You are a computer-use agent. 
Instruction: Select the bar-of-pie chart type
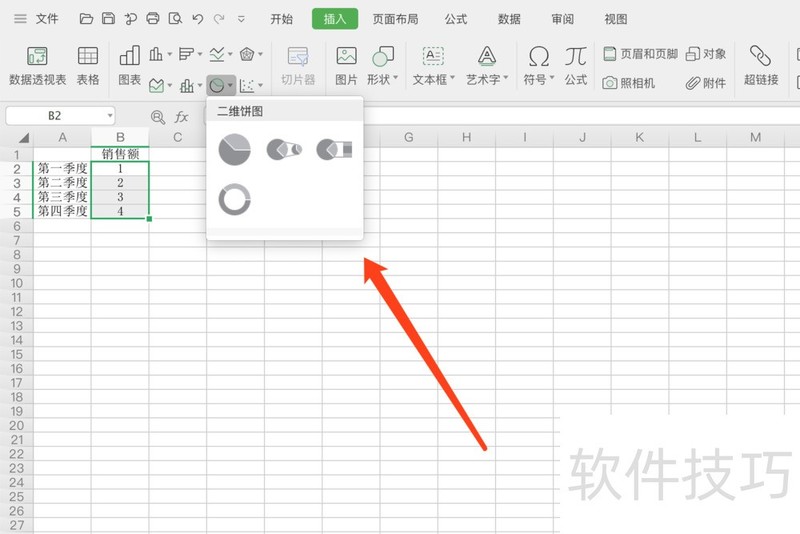(334, 149)
